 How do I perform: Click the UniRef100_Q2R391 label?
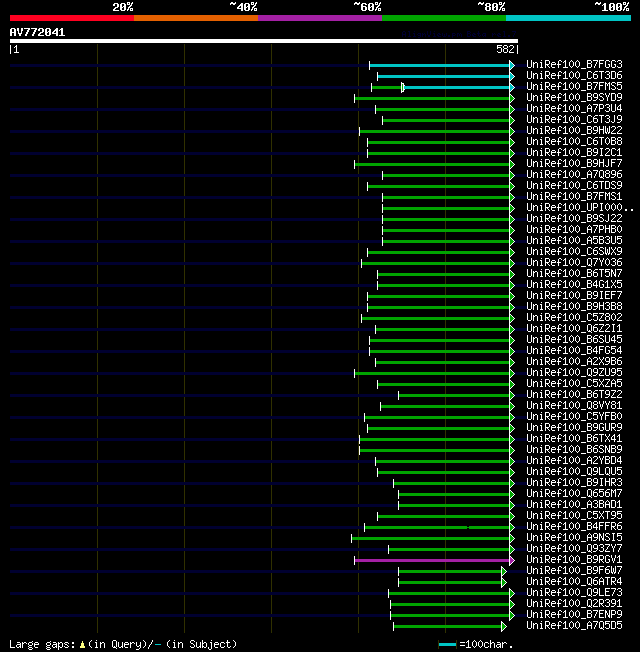pyautogui.click(x=574, y=604)
